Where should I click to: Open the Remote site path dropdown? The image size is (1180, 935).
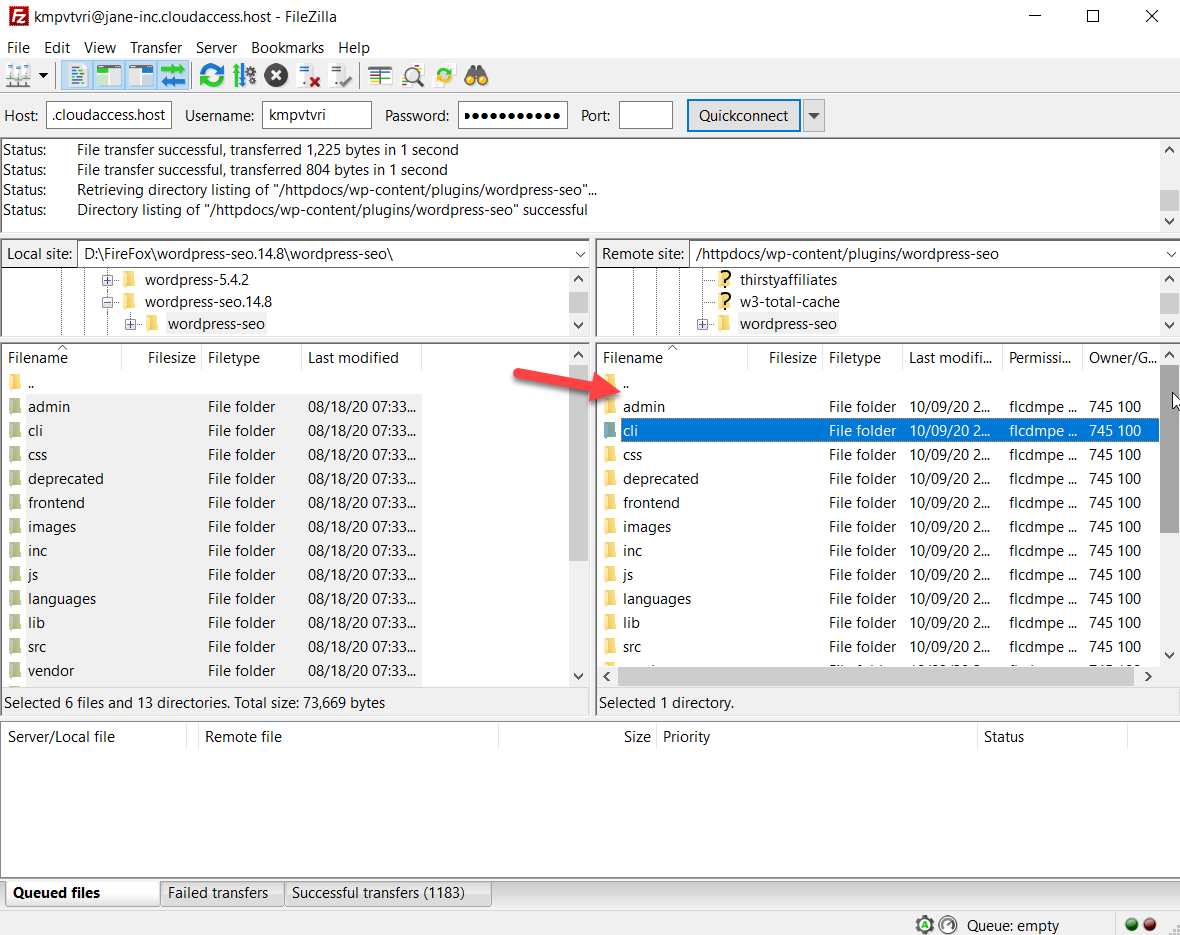click(1171, 254)
